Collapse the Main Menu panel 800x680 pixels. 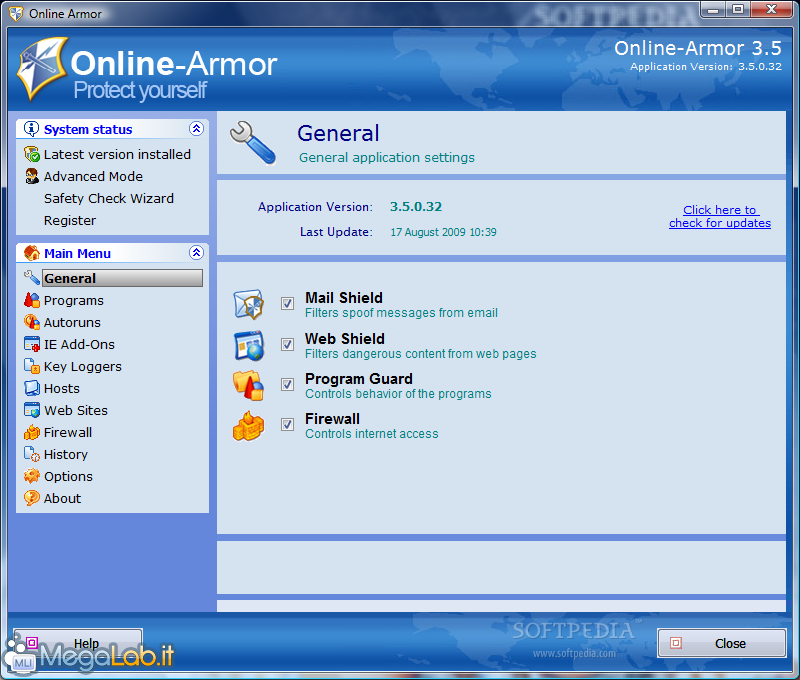click(x=196, y=253)
